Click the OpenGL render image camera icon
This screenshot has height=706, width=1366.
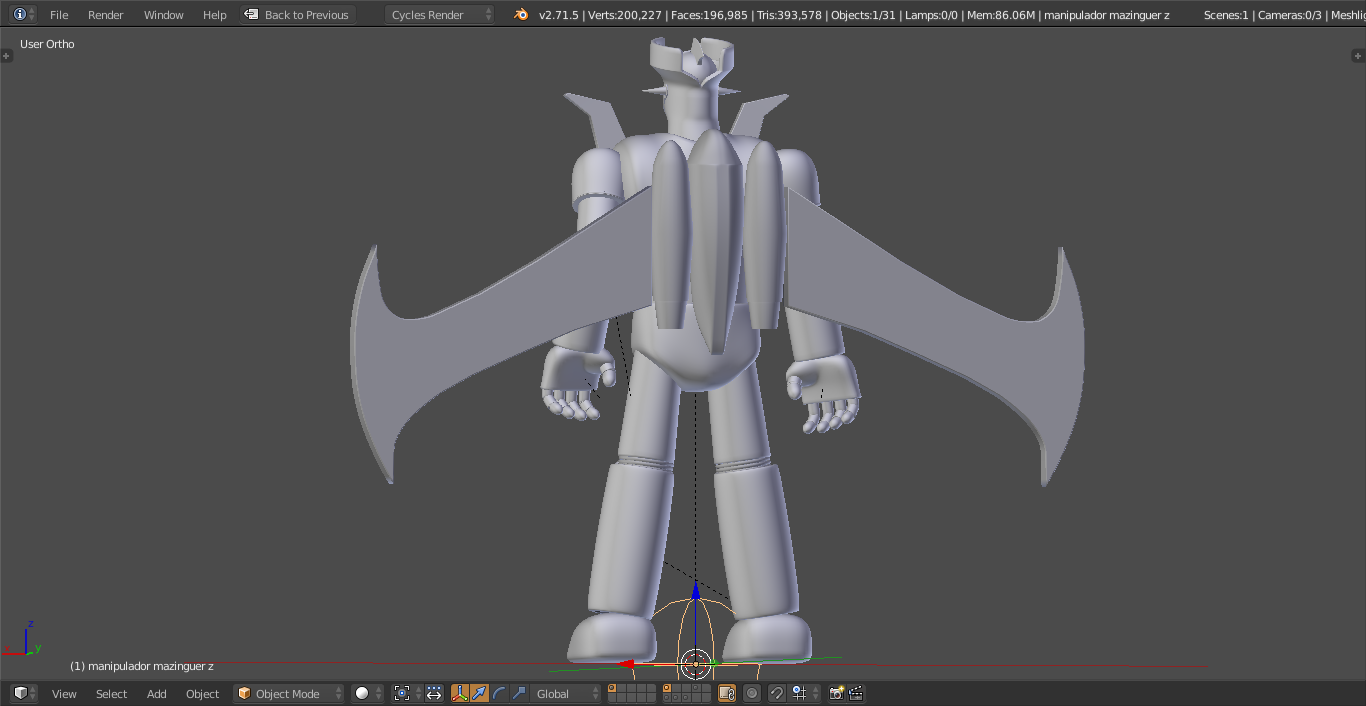[836, 693]
